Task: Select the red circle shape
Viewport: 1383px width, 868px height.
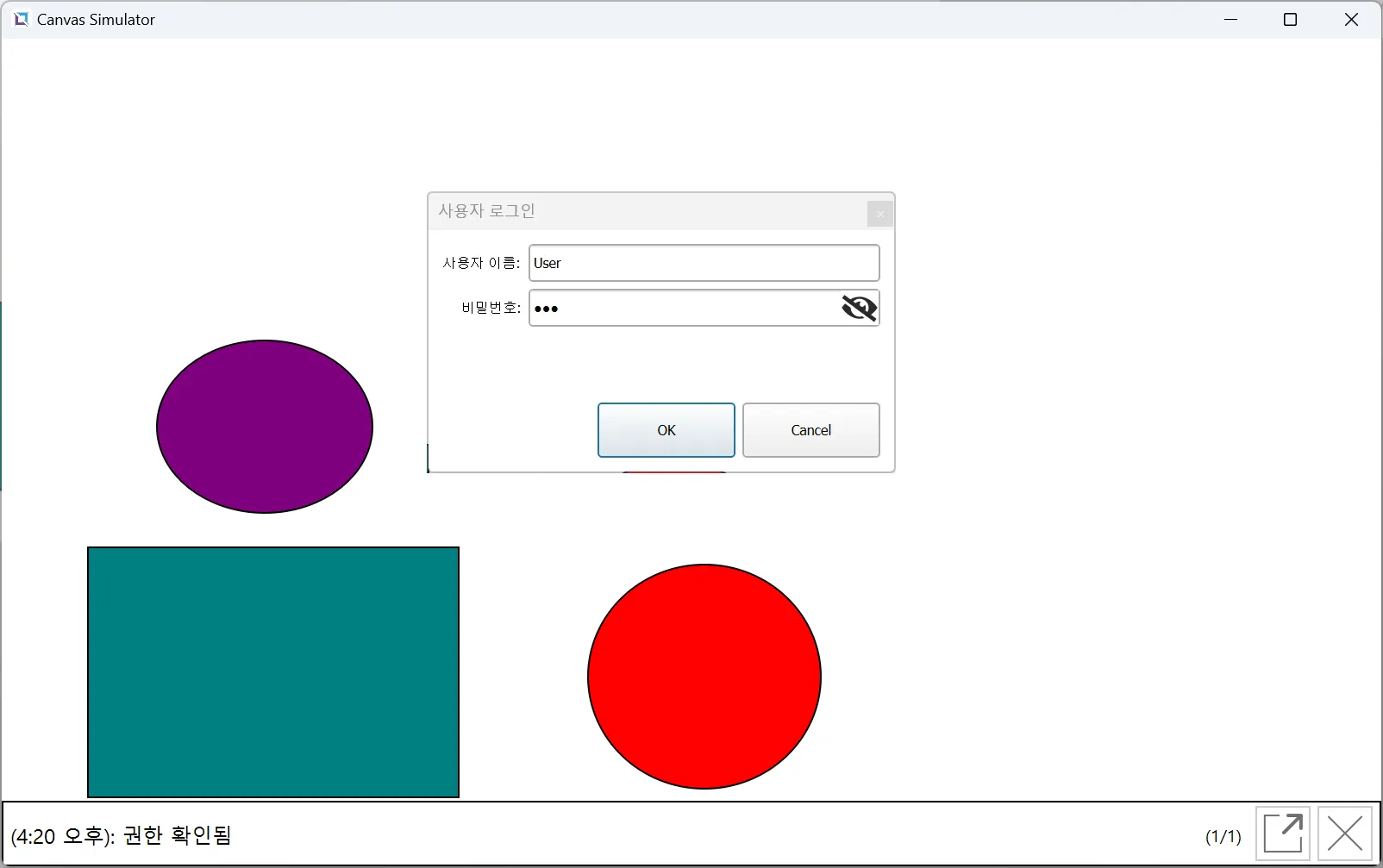Action: tap(704, 676)
